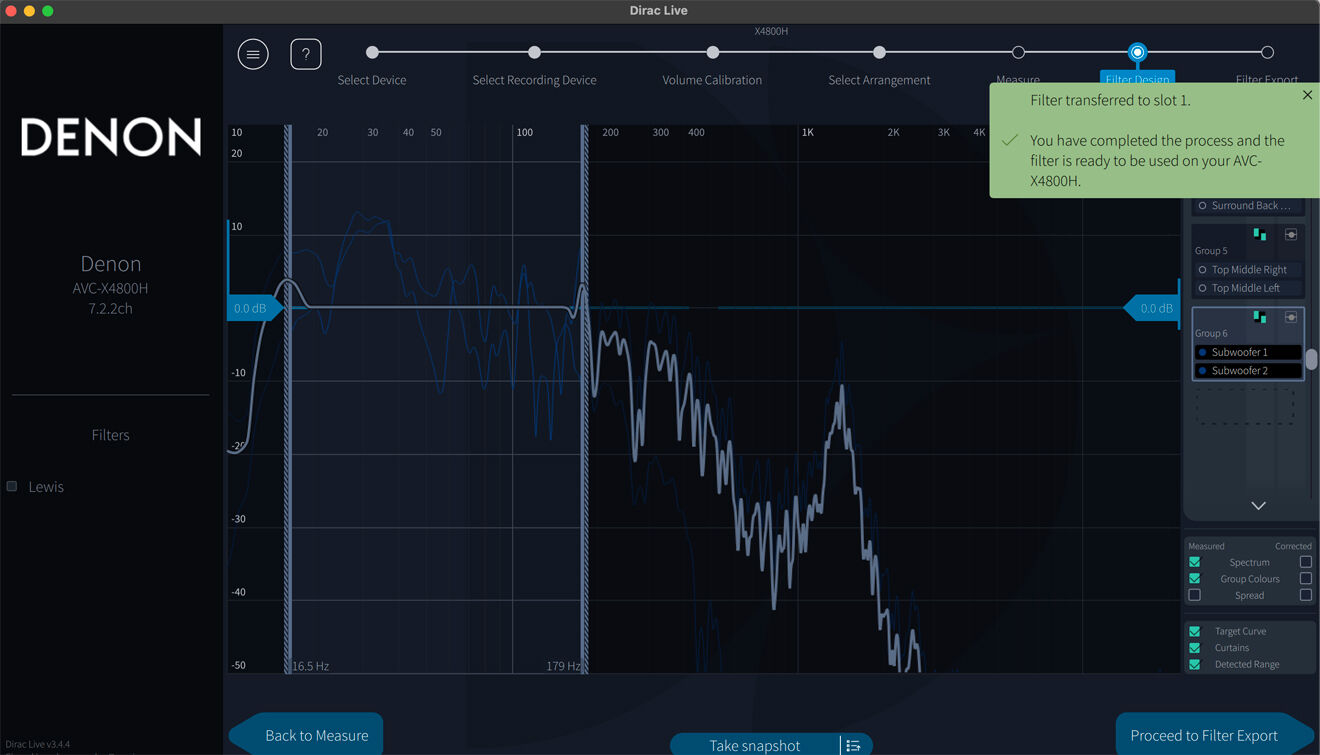Jump to the Volume Calibration step

(x=712, y=52)
